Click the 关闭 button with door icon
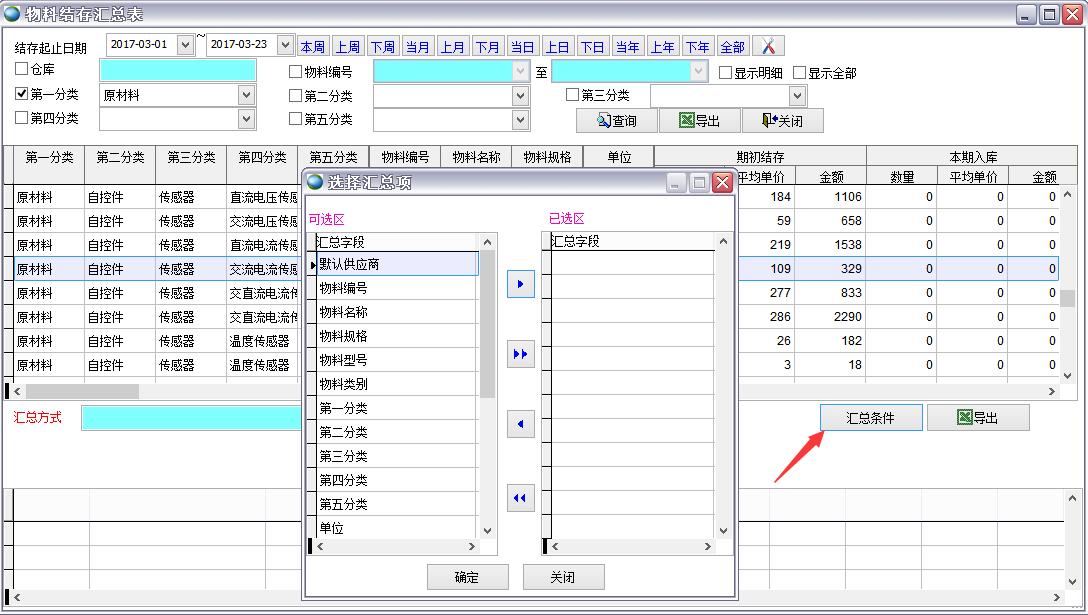 [x=782, y=121]
